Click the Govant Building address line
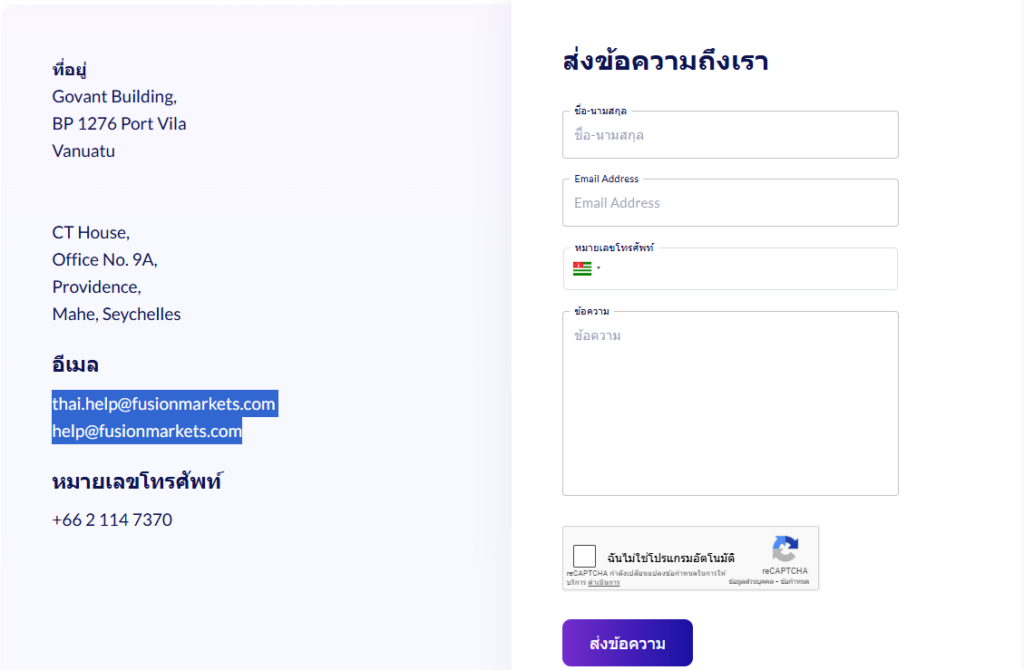 point(114,97)
